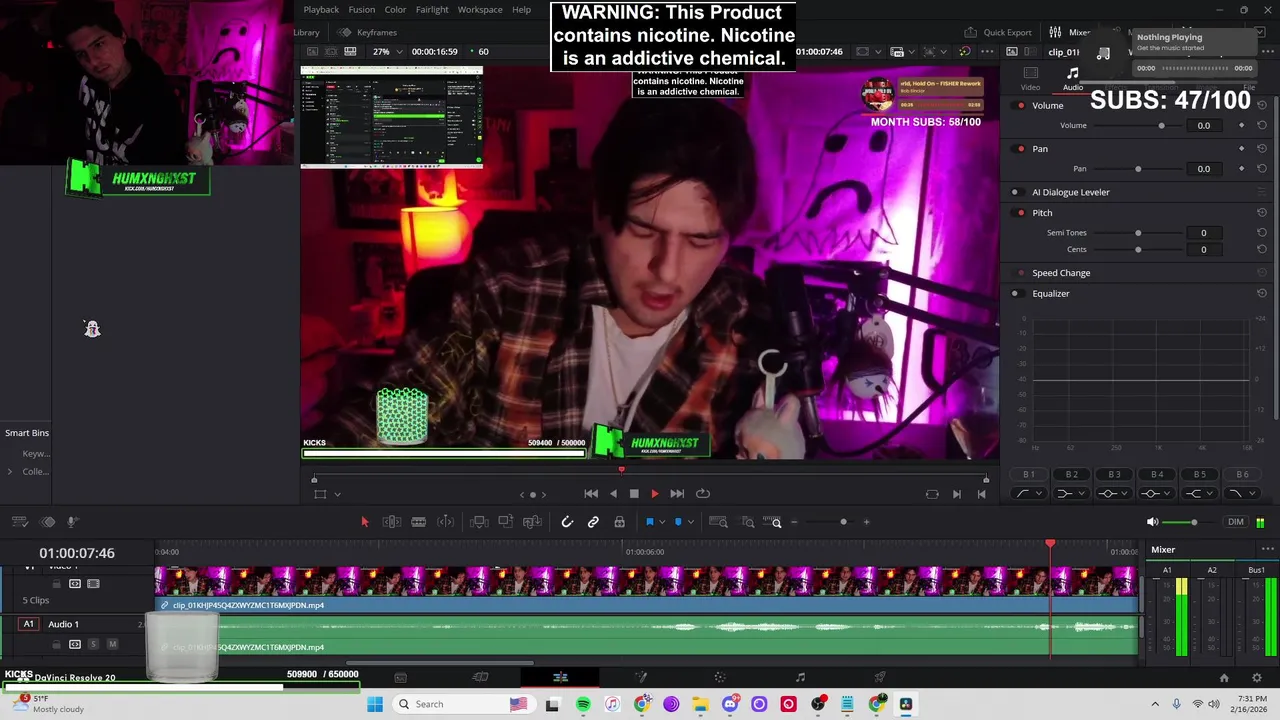The height and width of the screenshot is (720, 1280).
Task: Open the Fusion menu
Action: pyautogui.click(x=362, y=9)
